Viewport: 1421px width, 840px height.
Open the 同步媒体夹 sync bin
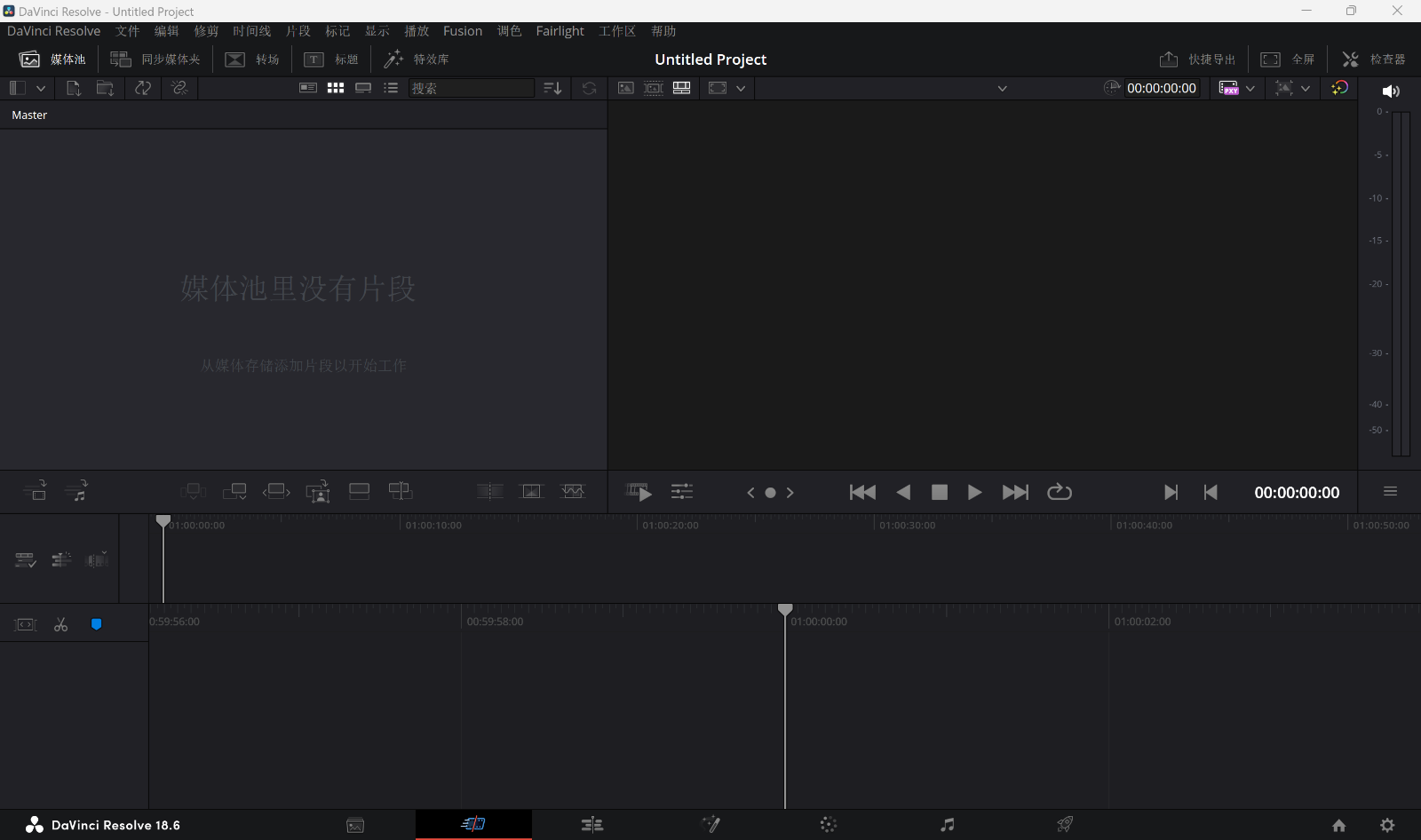[155, 59]
